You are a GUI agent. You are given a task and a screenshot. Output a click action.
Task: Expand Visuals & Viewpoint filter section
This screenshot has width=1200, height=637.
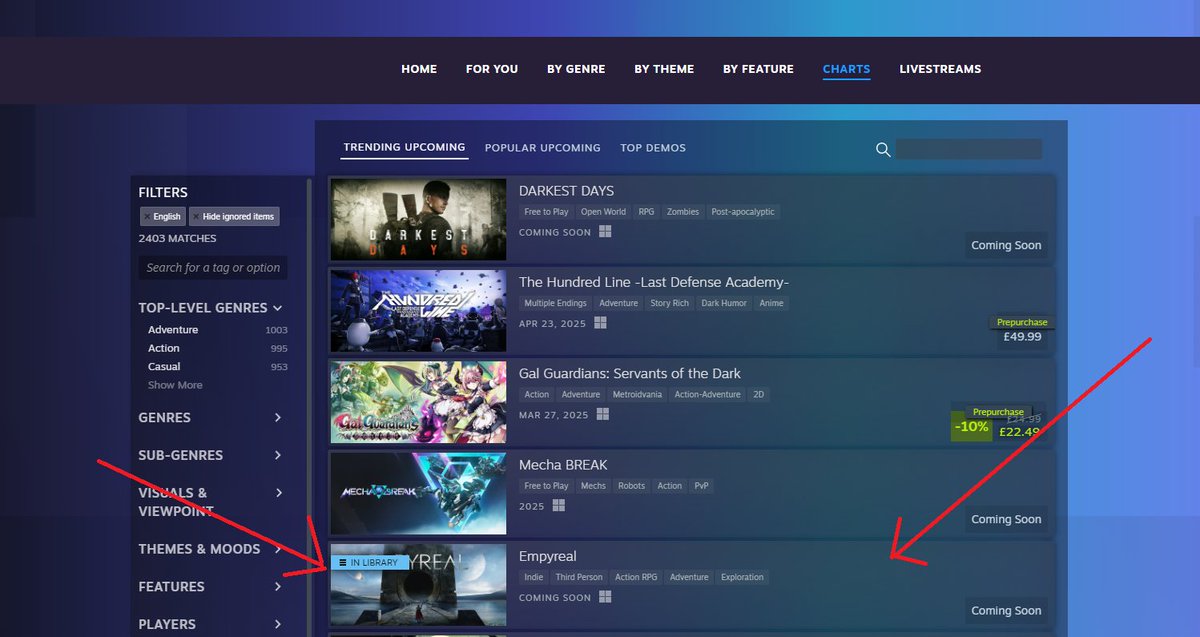278,493
